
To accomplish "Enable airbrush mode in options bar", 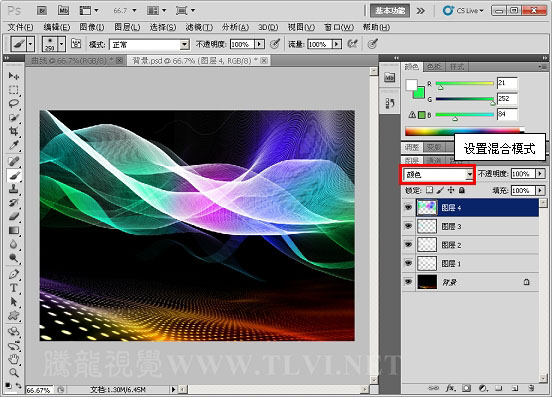I will (x=352, y=44).
